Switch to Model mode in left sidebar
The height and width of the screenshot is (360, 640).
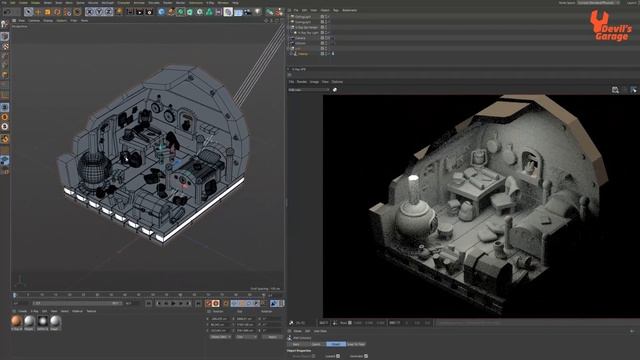click(4, 36)
